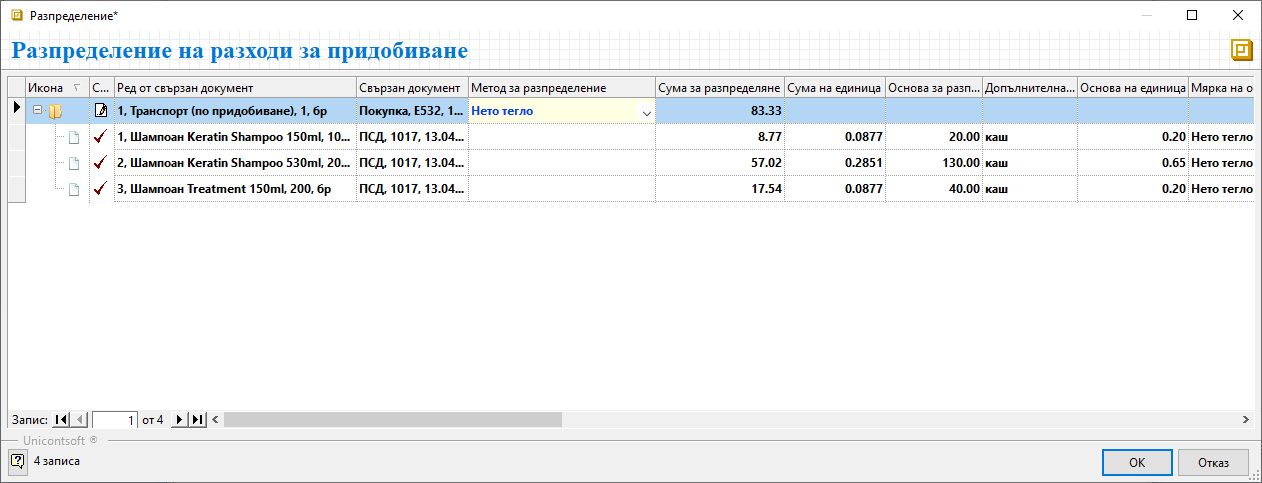1262x483 pixels.
Task: Open the Икона column filter arrow
Action: (78, 88)
